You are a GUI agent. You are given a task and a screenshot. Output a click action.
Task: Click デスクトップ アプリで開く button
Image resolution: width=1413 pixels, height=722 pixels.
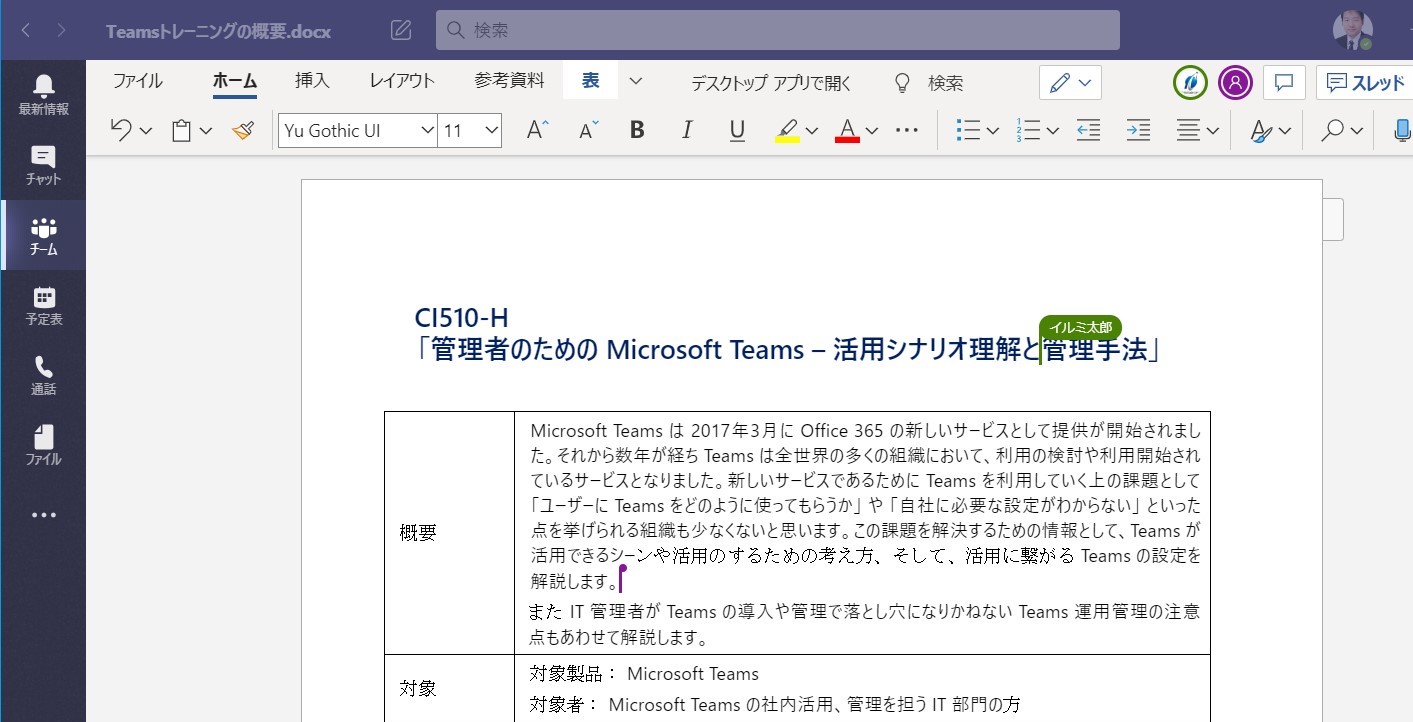[771, 83]
